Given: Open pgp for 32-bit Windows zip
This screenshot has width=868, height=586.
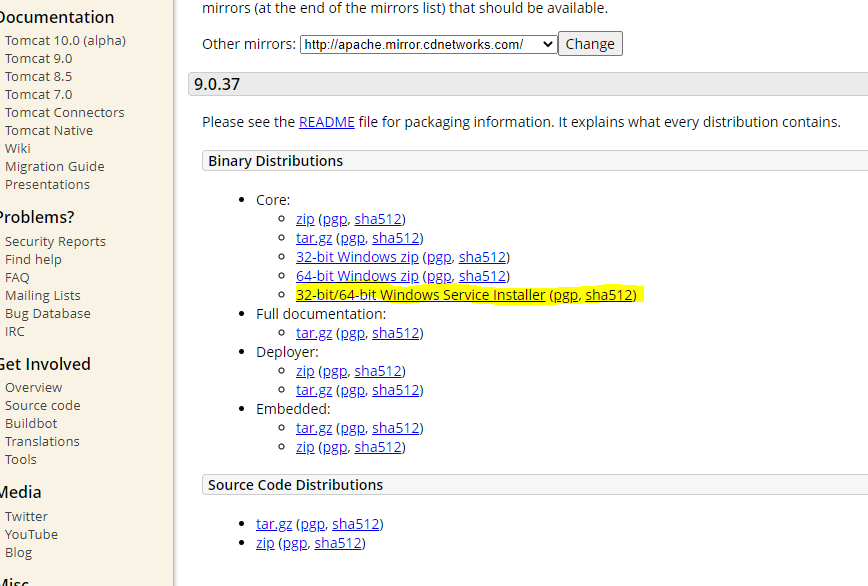Looking at the screenshot, I should [x=439, y=257].
